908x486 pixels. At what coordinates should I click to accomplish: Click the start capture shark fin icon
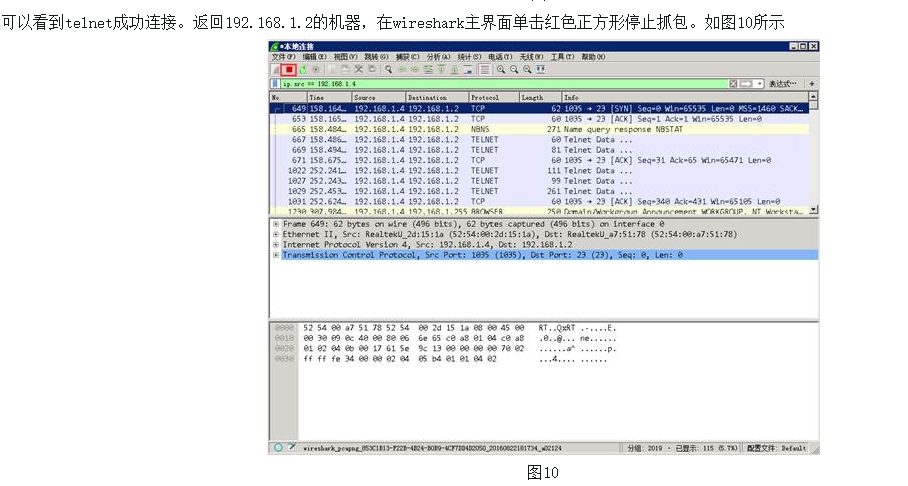tap(275, 70)
